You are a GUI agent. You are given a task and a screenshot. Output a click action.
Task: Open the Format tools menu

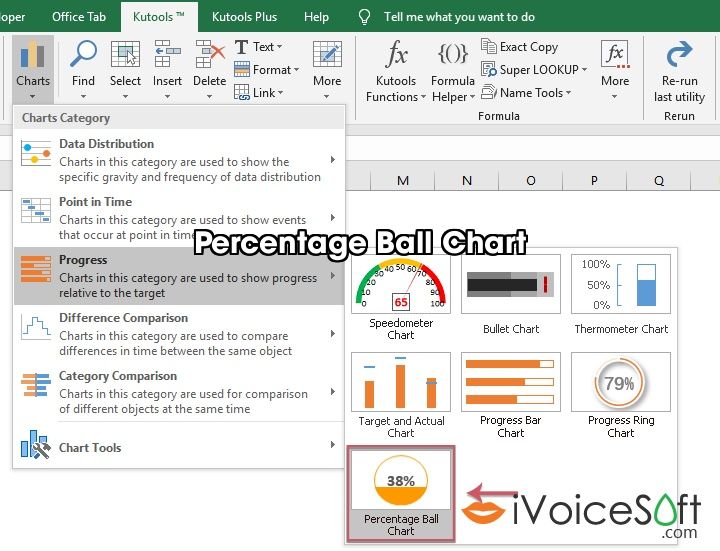pyautogui.click(x=266, y=70)
